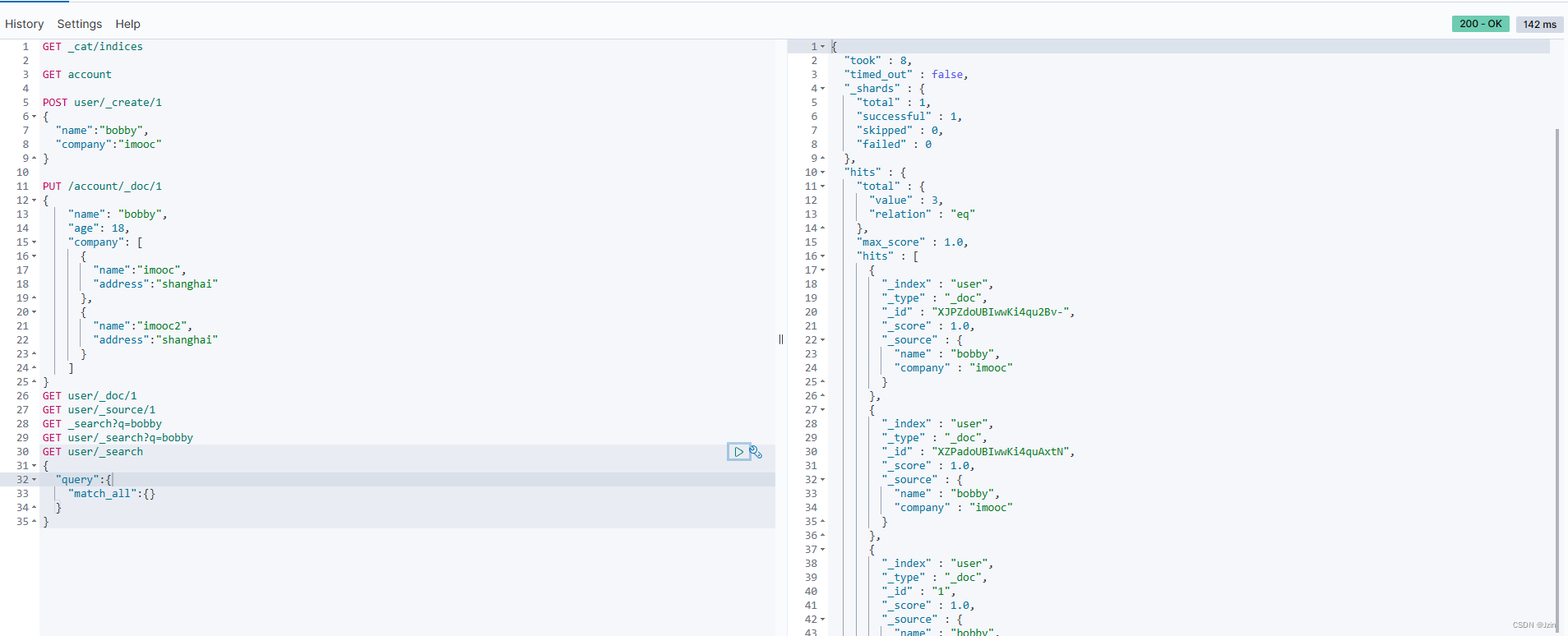1568x636 pixels.
Task: Click the "GET user/_source/1" request line
Action: (99, 410)
